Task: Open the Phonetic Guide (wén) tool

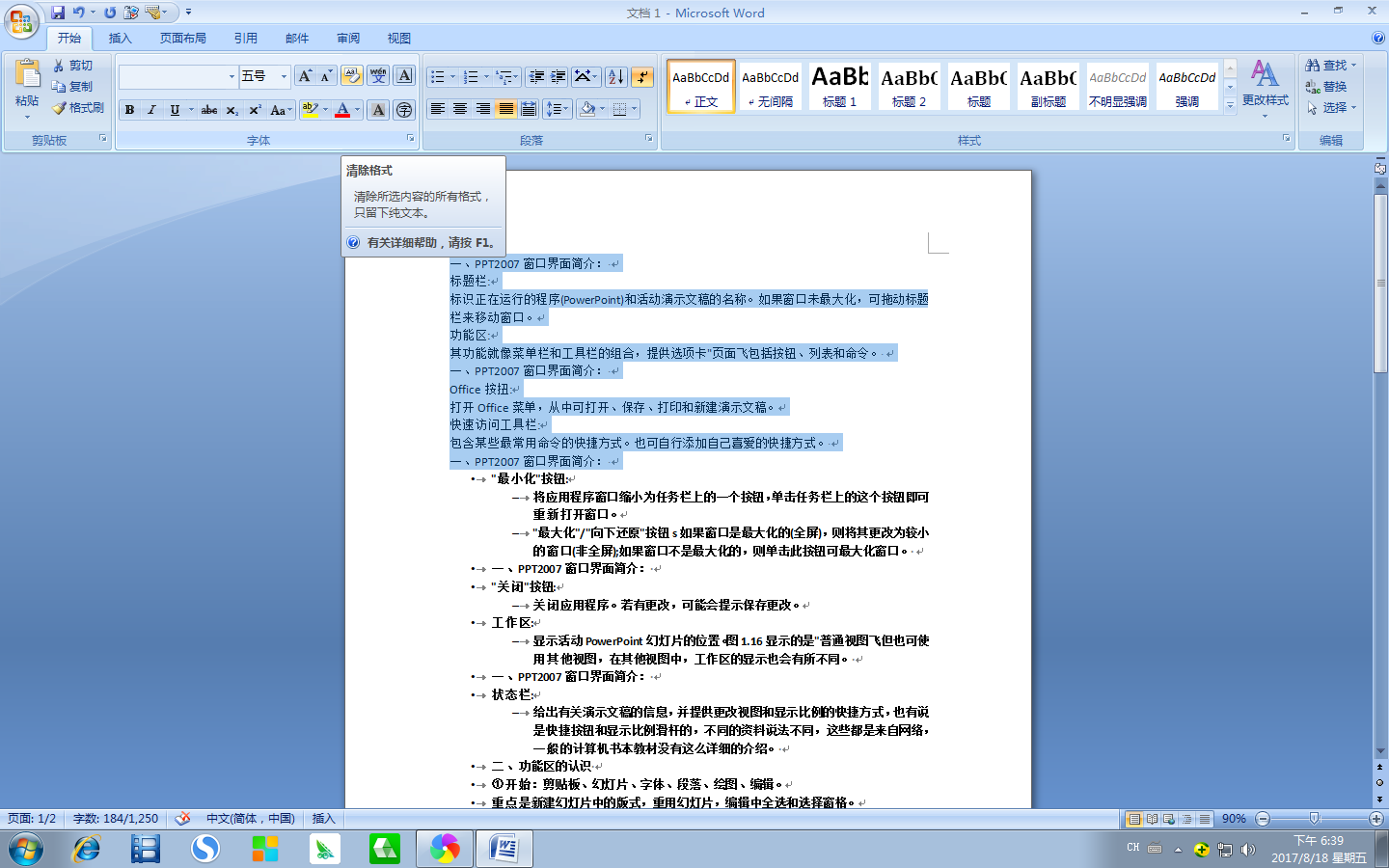Action: 378,76
